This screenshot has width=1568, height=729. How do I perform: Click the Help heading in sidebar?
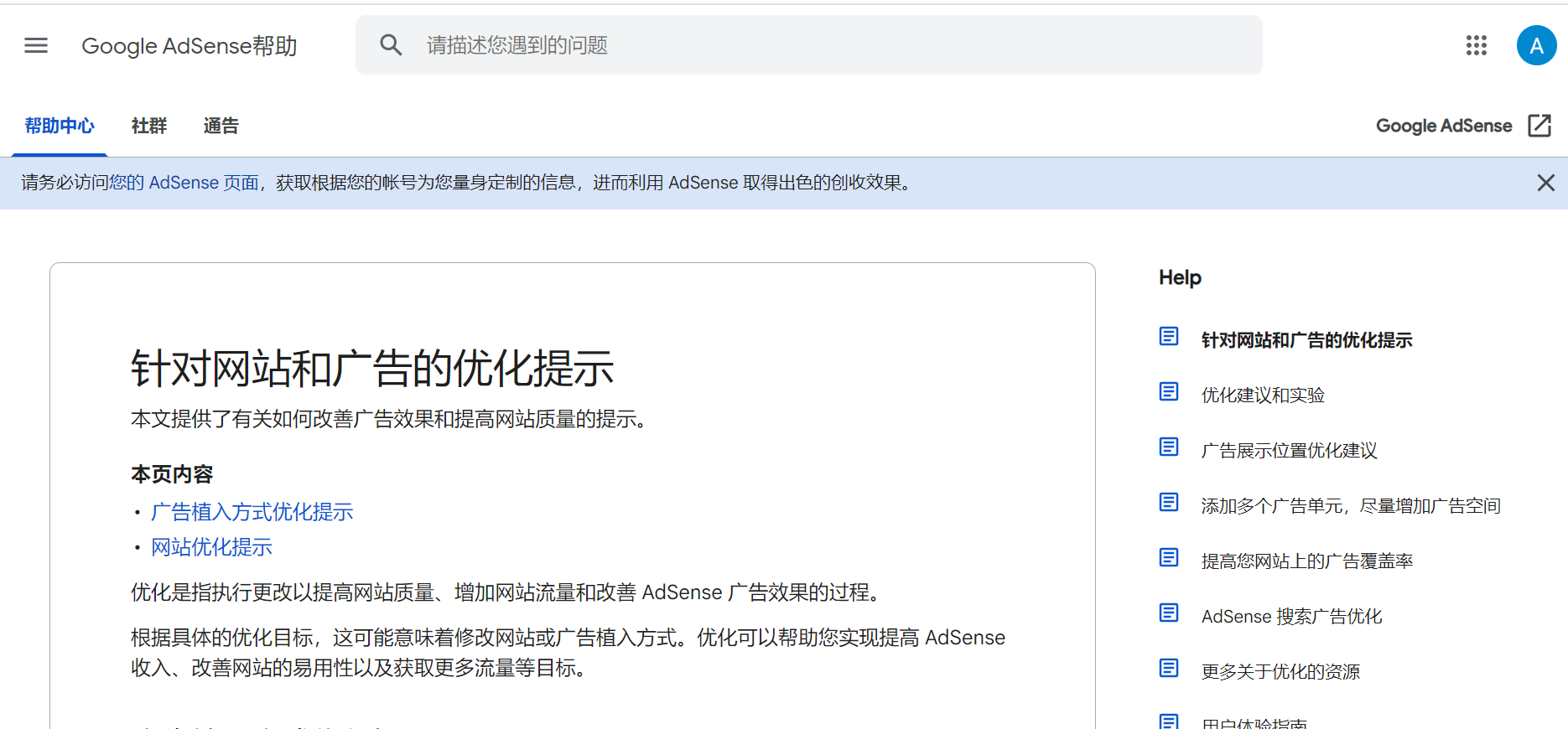pos(1180,277)
